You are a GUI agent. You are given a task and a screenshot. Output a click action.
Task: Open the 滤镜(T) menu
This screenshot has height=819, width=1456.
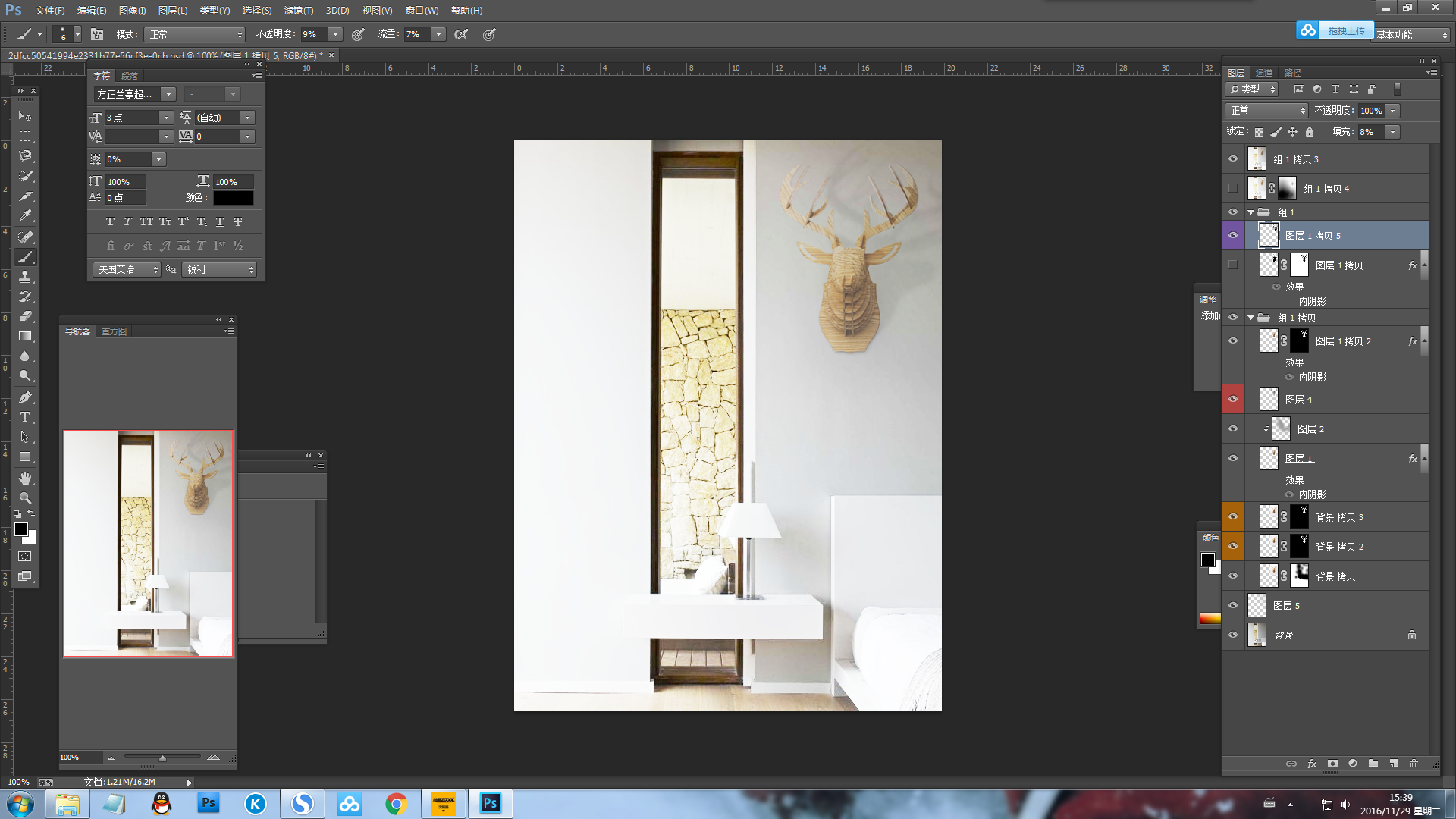(298, 11)
